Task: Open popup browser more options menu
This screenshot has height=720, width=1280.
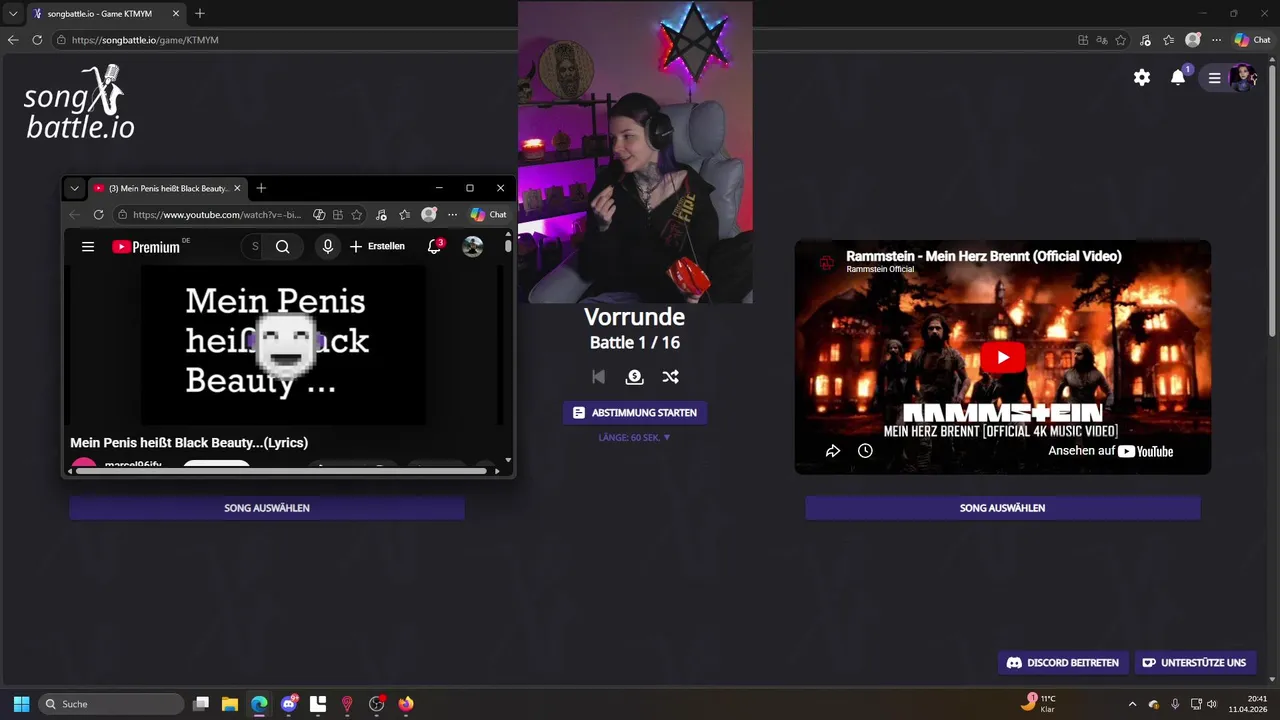Action: (x=452, y=214)
